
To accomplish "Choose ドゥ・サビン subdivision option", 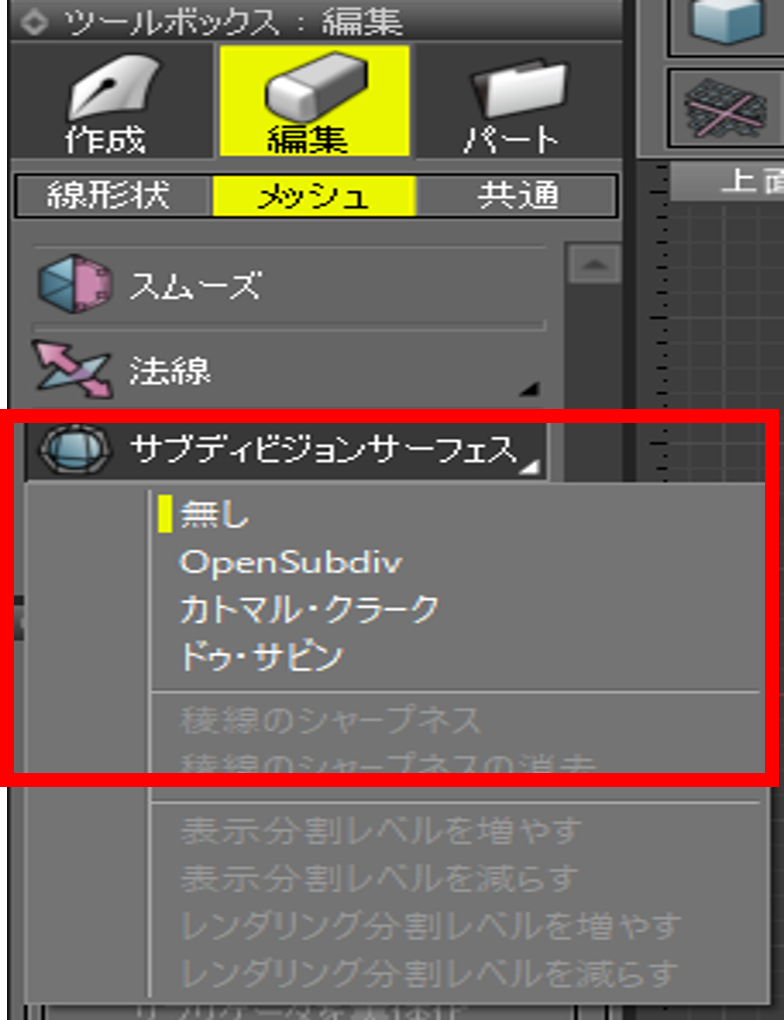I will point(261,657).
